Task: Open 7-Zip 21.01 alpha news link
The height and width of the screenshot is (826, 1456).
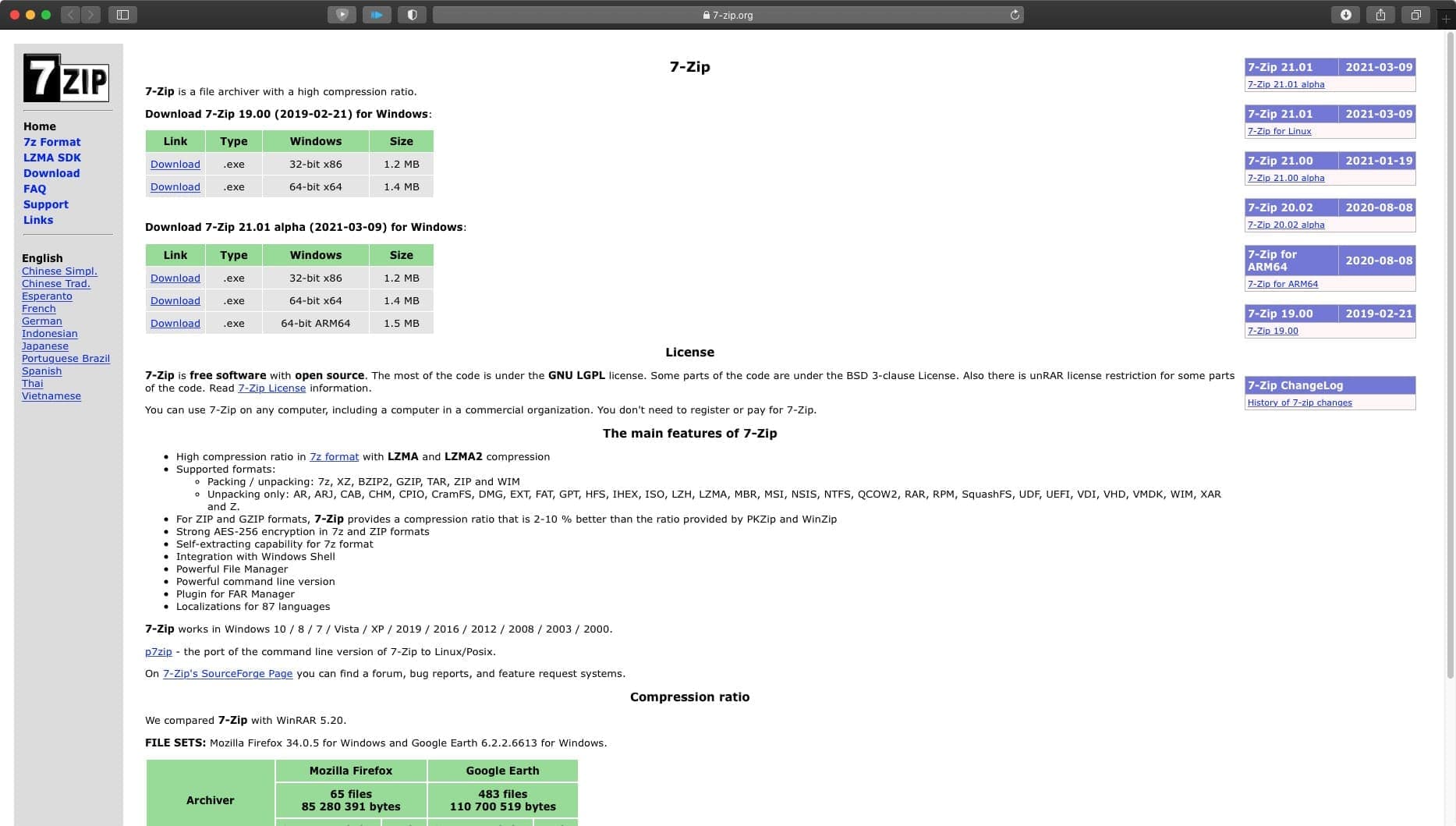Action: (1286, 84)
